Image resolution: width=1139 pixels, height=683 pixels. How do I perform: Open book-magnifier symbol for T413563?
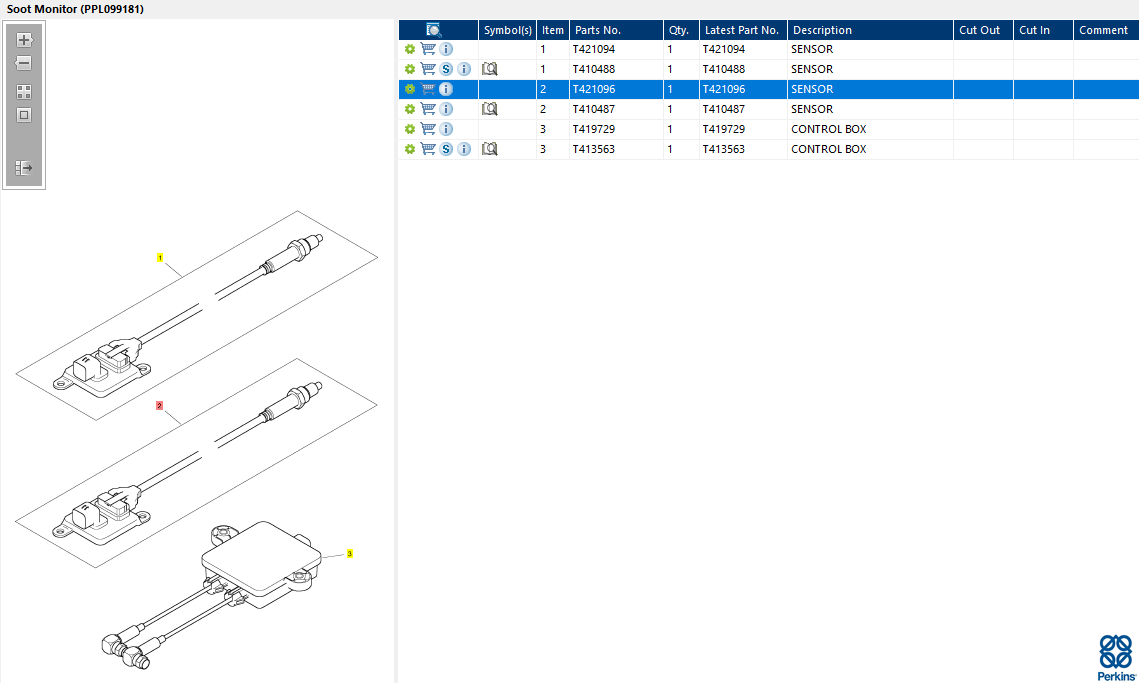tap(490, 149)
